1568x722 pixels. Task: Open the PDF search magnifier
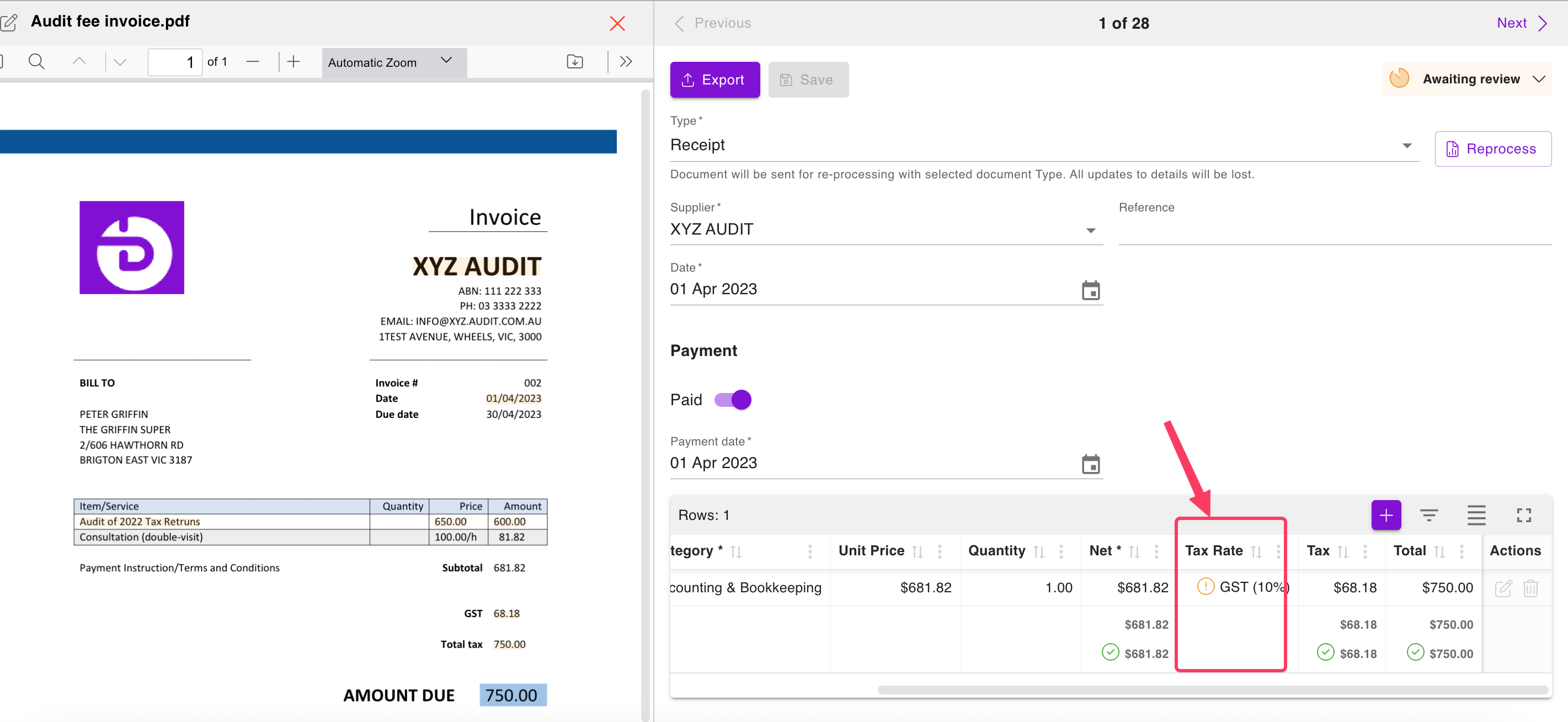[x=36, y=61]
